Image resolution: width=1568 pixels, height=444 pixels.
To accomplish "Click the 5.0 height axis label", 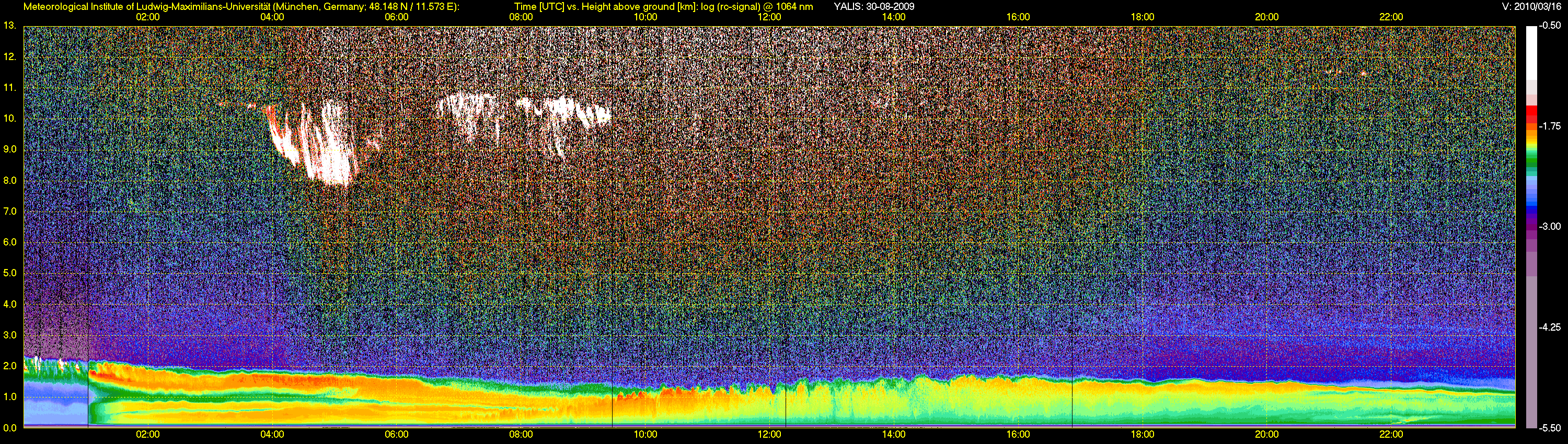I will point(10,273).
